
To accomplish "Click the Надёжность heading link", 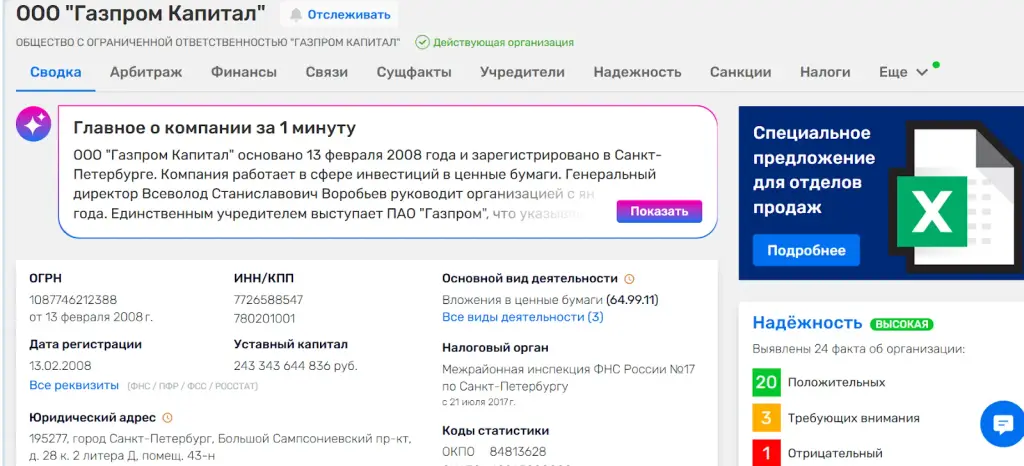I will [807, 323].
